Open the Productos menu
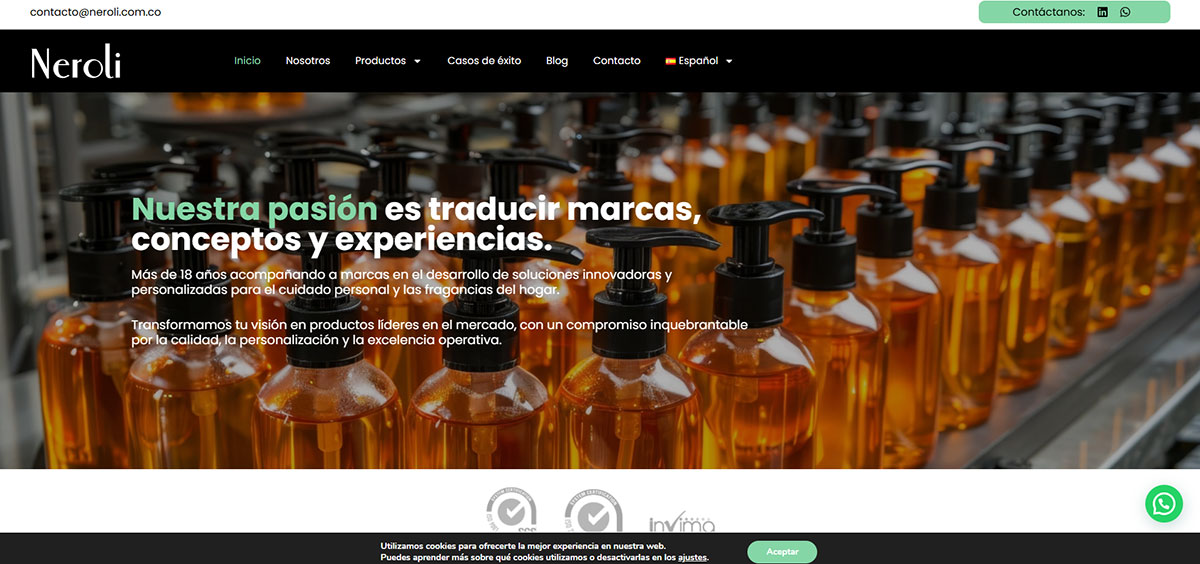 (380, 61)
